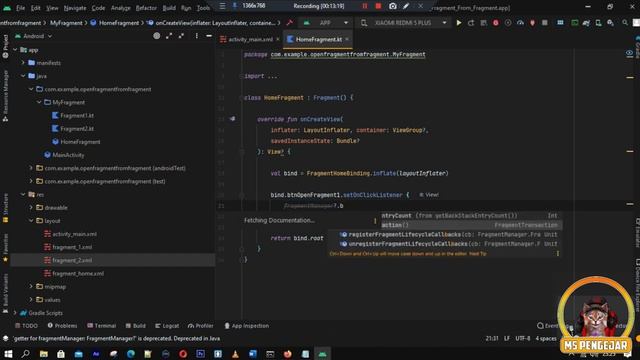
Task: Click the Stop square icon in toolbar
Action: [544, 23]
